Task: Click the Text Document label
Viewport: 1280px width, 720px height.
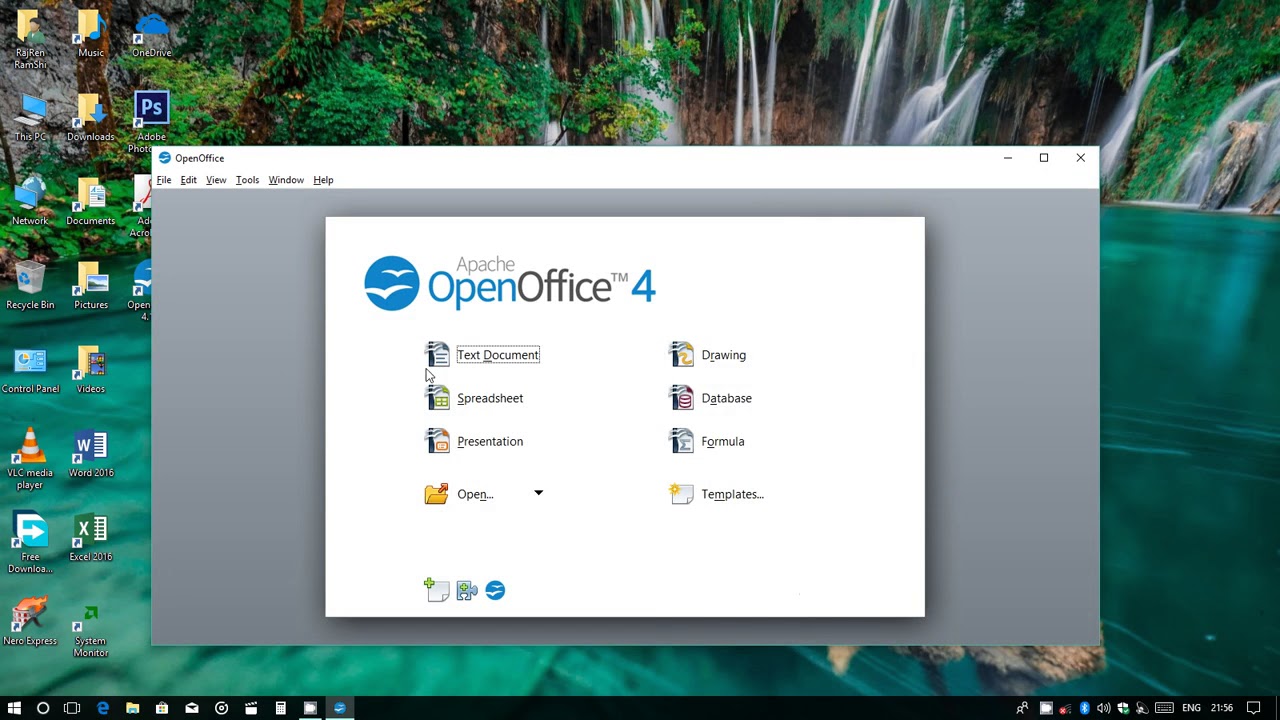Action: 498,355
